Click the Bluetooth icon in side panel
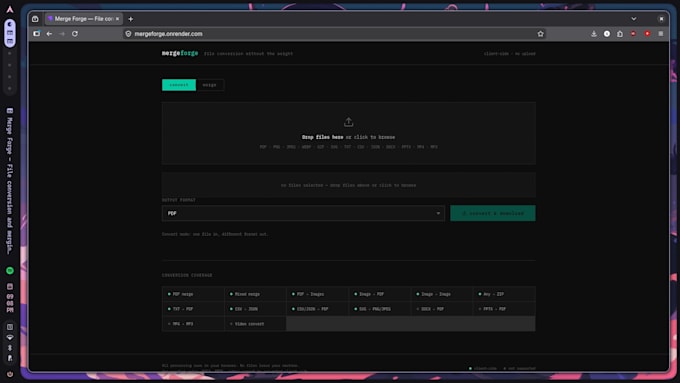The width and height of the screenshot is (680, 383). pos(10,348)
